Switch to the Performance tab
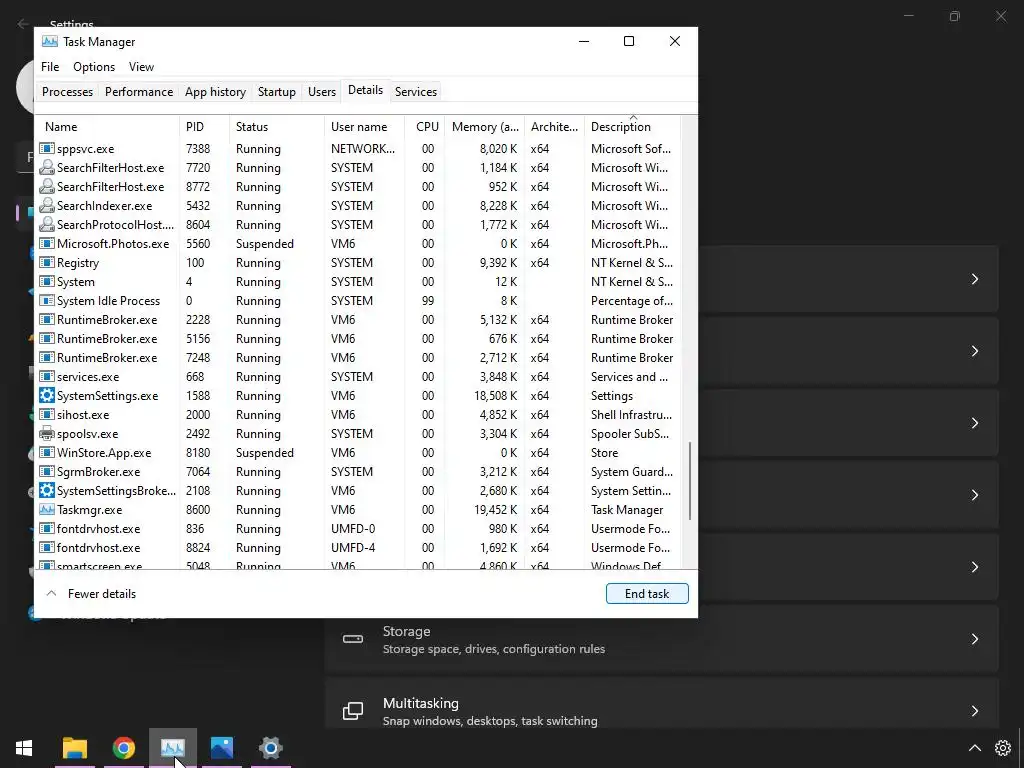Screen dimensions: 1024x768 pos(139,91)
